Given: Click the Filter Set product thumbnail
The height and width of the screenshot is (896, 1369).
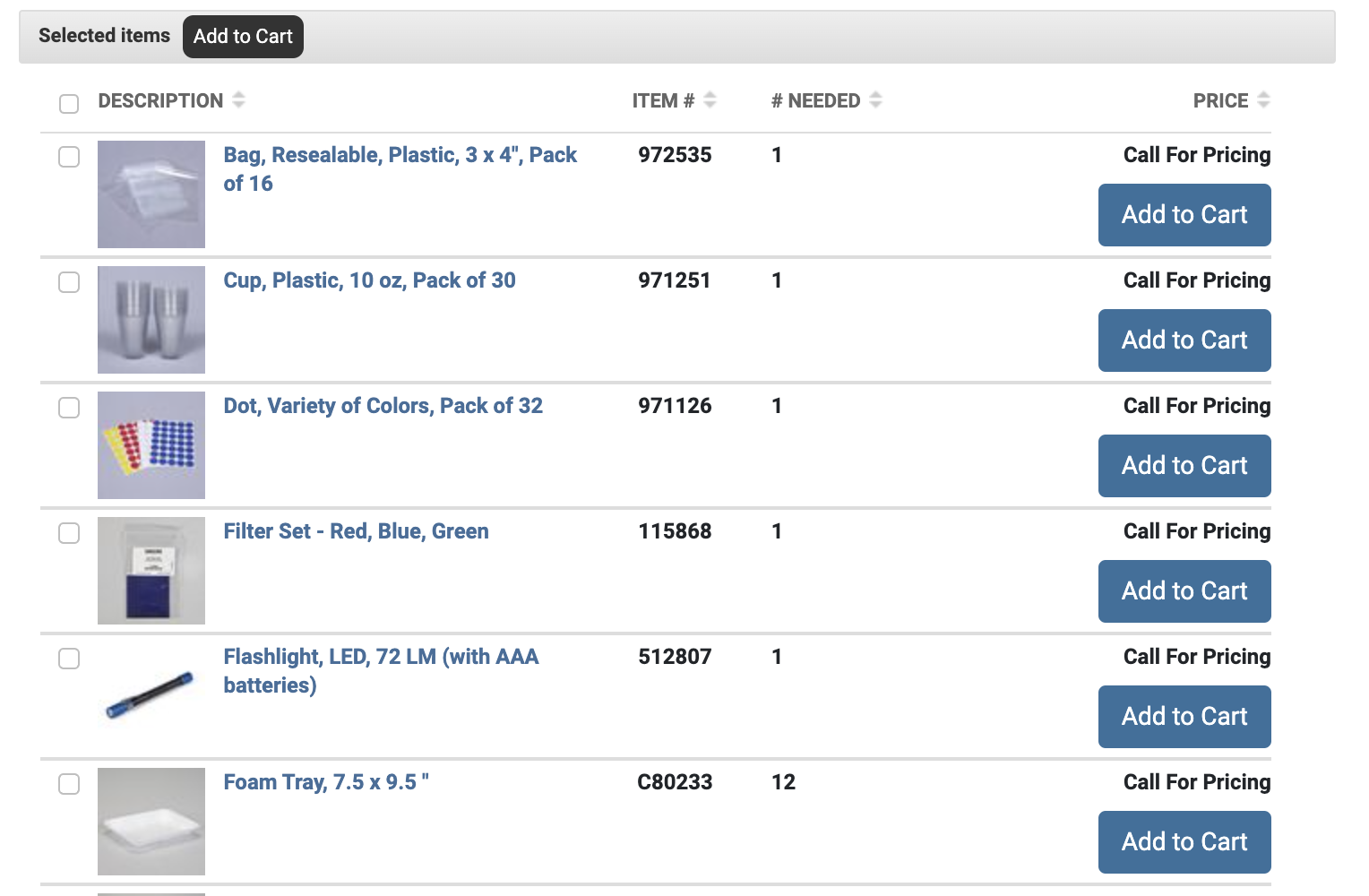Looking at the screenshot, I should tap(151, 571).
